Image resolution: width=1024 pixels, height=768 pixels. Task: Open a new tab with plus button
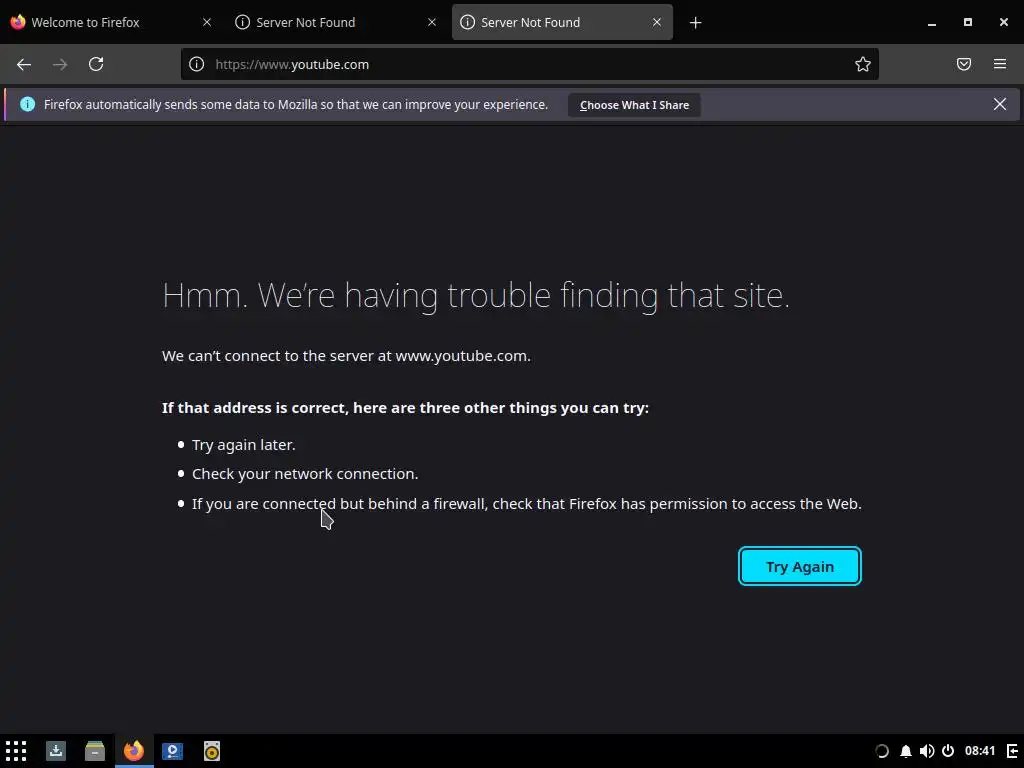[696, 23]
